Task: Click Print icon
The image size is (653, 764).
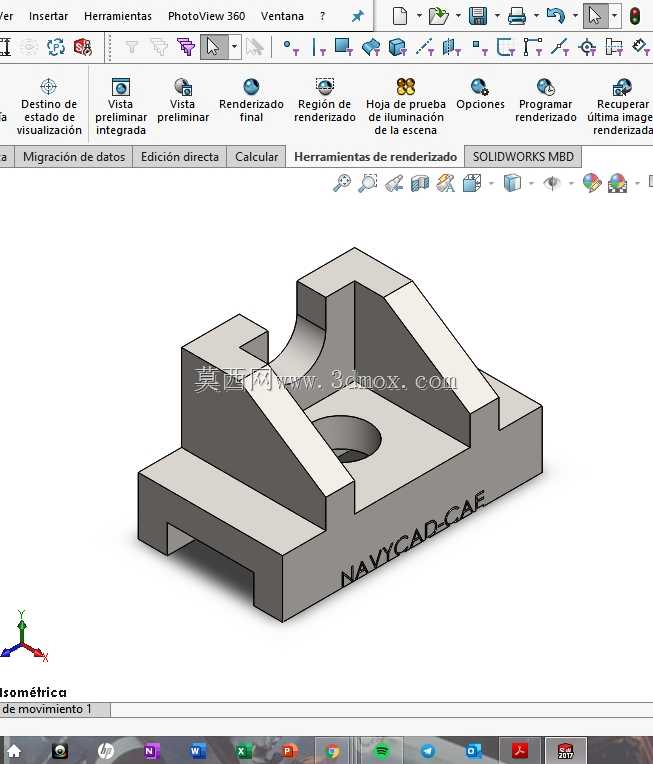Action: [x=517, y=16]
